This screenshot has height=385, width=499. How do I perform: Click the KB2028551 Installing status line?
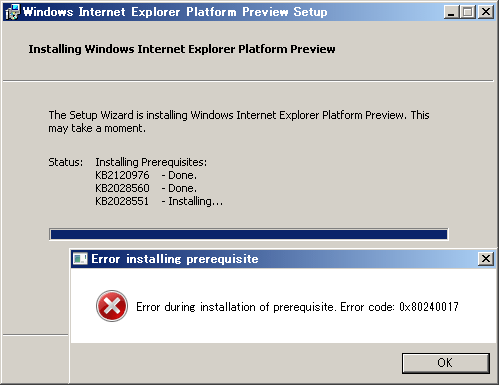coord(159,201)
